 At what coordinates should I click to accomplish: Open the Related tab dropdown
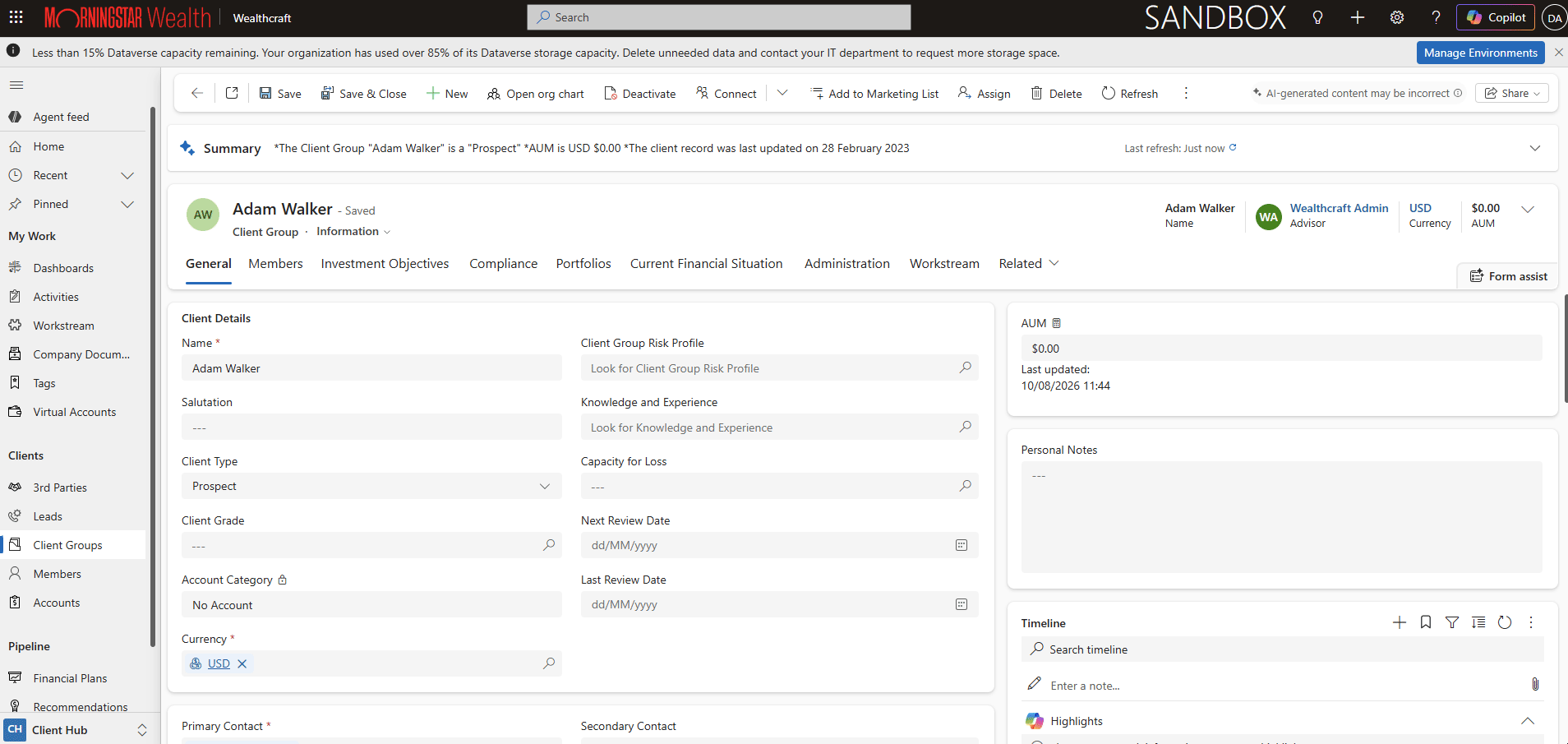coord(1028,263)
